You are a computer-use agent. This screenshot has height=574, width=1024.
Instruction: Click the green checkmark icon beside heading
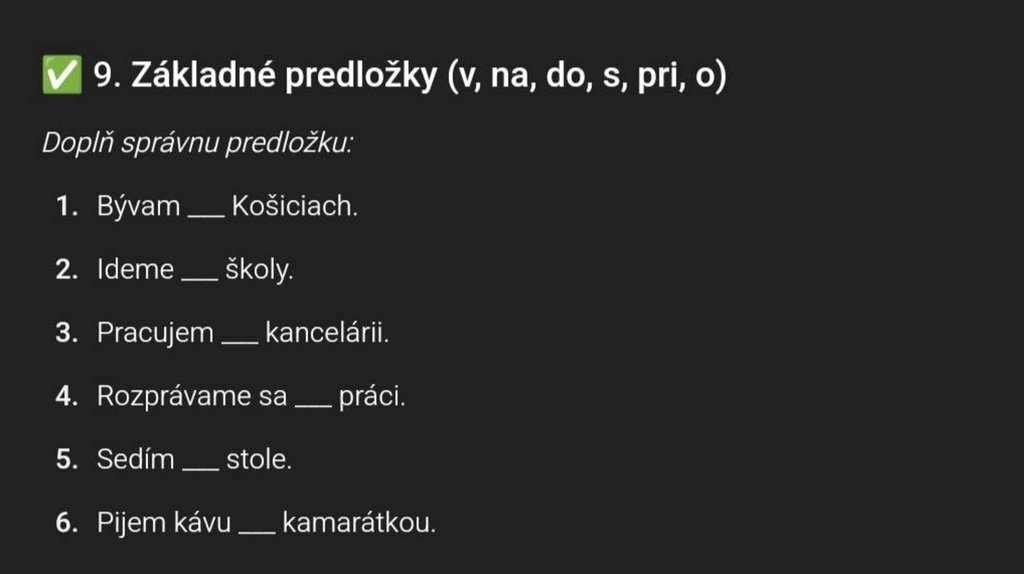(60, 76)
